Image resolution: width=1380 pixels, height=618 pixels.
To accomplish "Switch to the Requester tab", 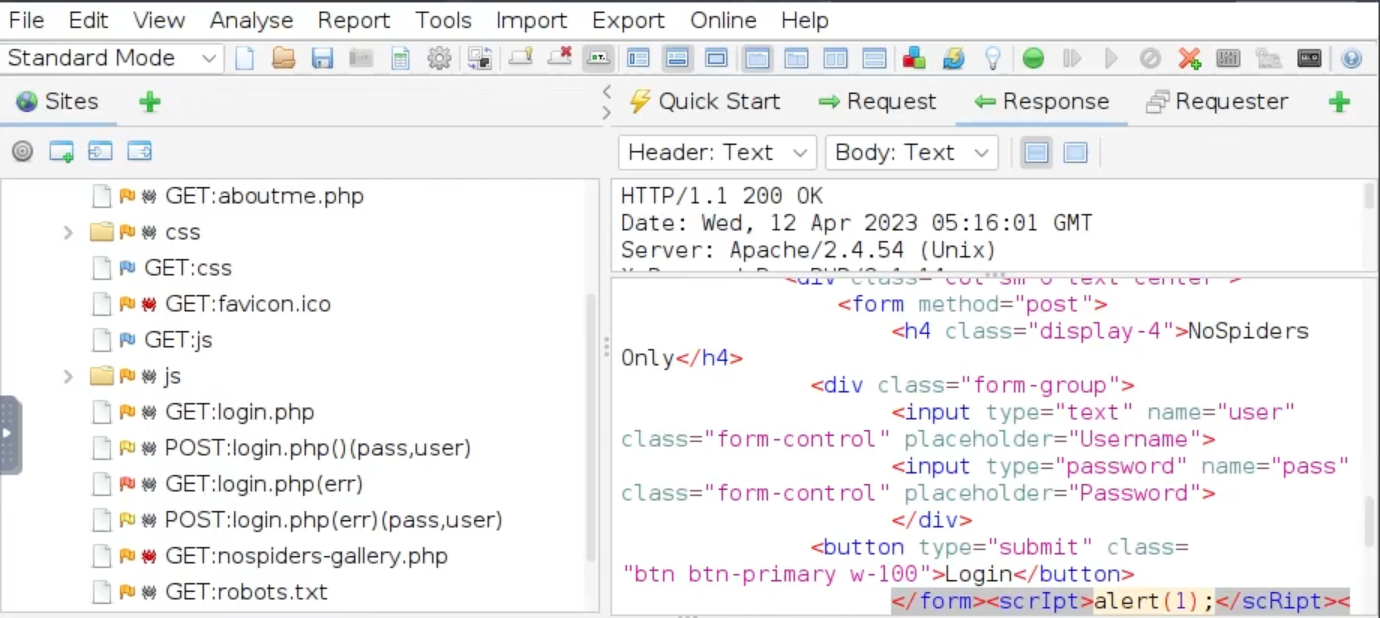I will [1217, 102].
